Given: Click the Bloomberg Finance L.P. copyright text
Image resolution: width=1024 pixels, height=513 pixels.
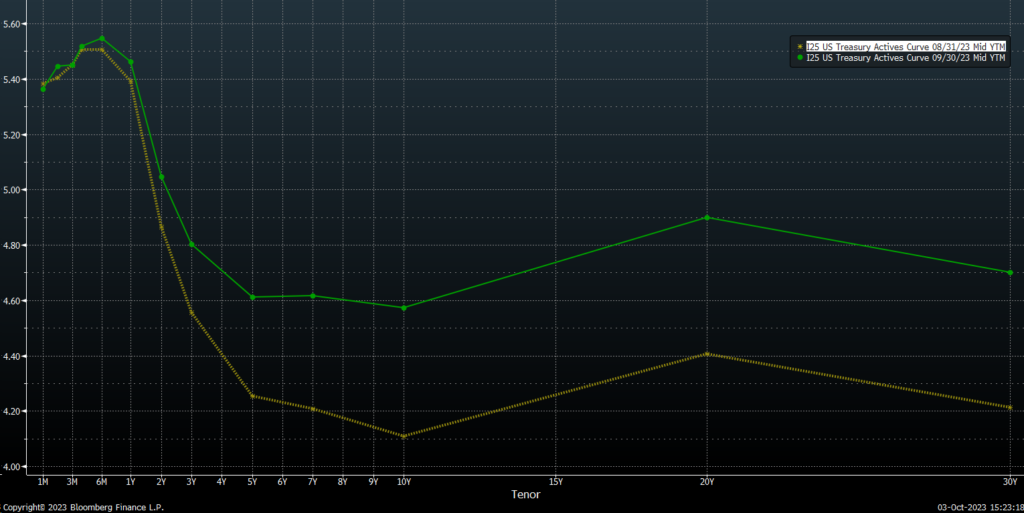Looking at the screenshot, I should [x=82, y=507].
